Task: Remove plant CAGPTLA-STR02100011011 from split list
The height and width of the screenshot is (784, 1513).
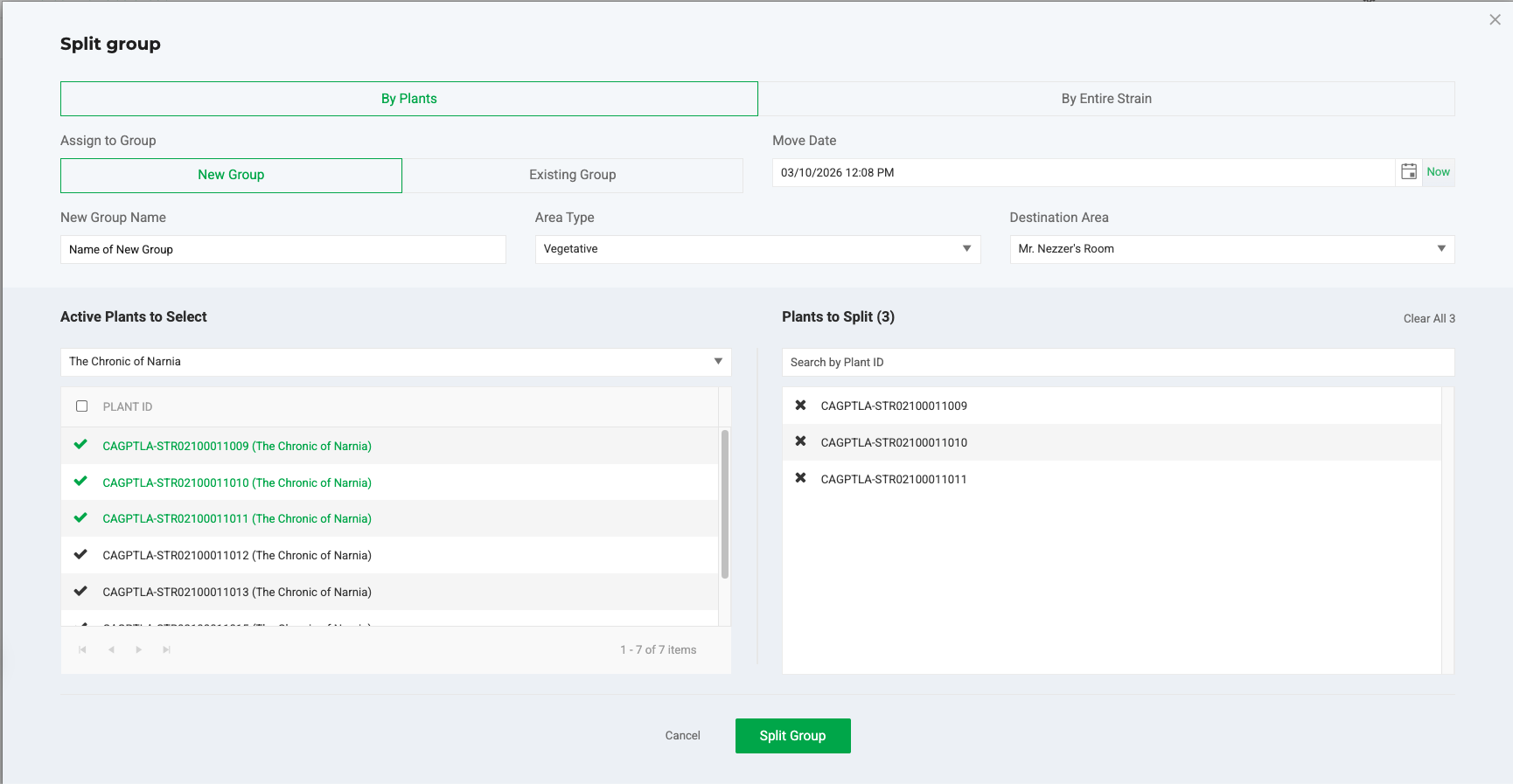Action: 800,479
